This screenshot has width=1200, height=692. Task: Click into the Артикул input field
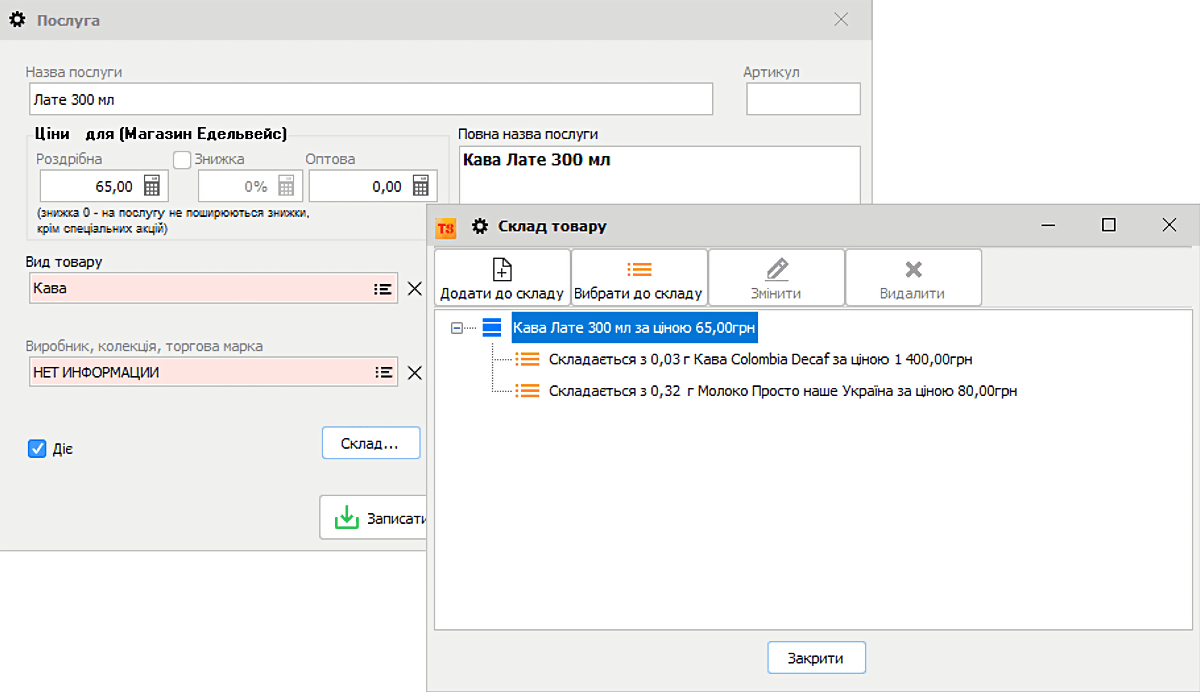(x=803, y=99)
